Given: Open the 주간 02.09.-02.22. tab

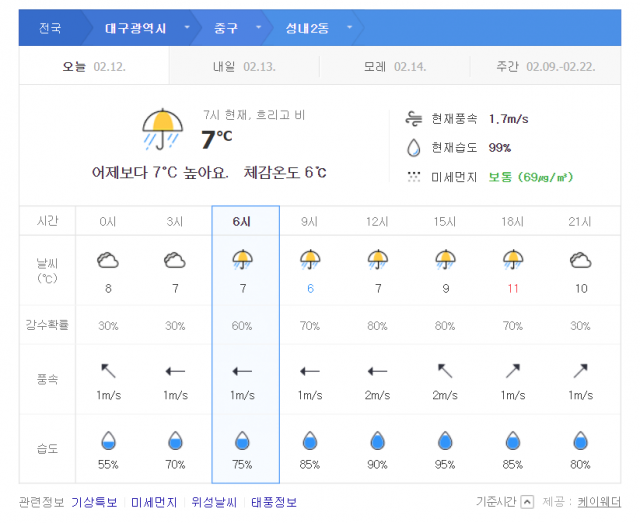Looking at the screenshot, I should [x=545, y=66].
